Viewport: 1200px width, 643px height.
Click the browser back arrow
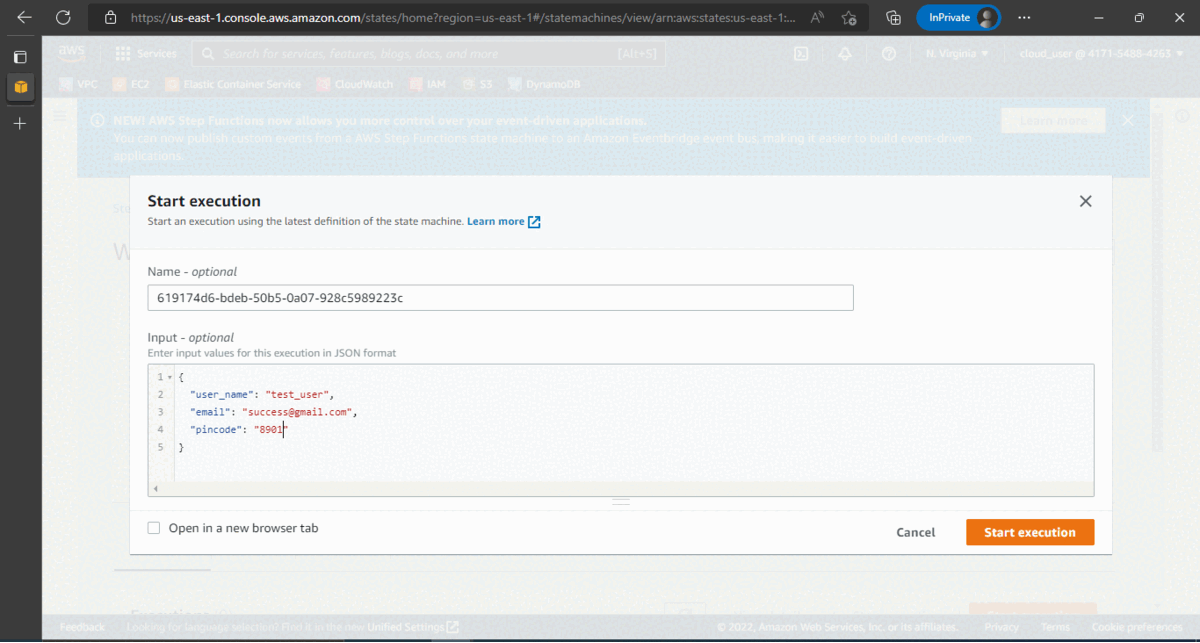[24, 17]
